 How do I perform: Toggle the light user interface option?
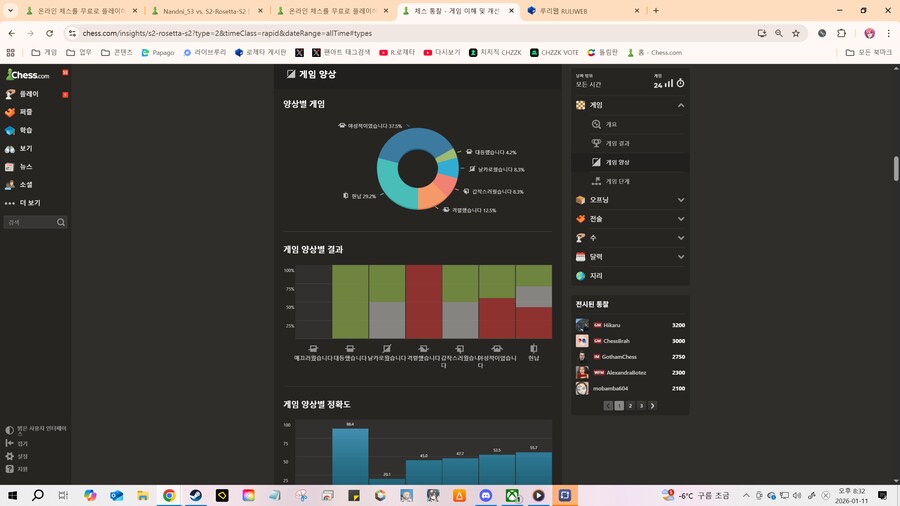(36, 430)
